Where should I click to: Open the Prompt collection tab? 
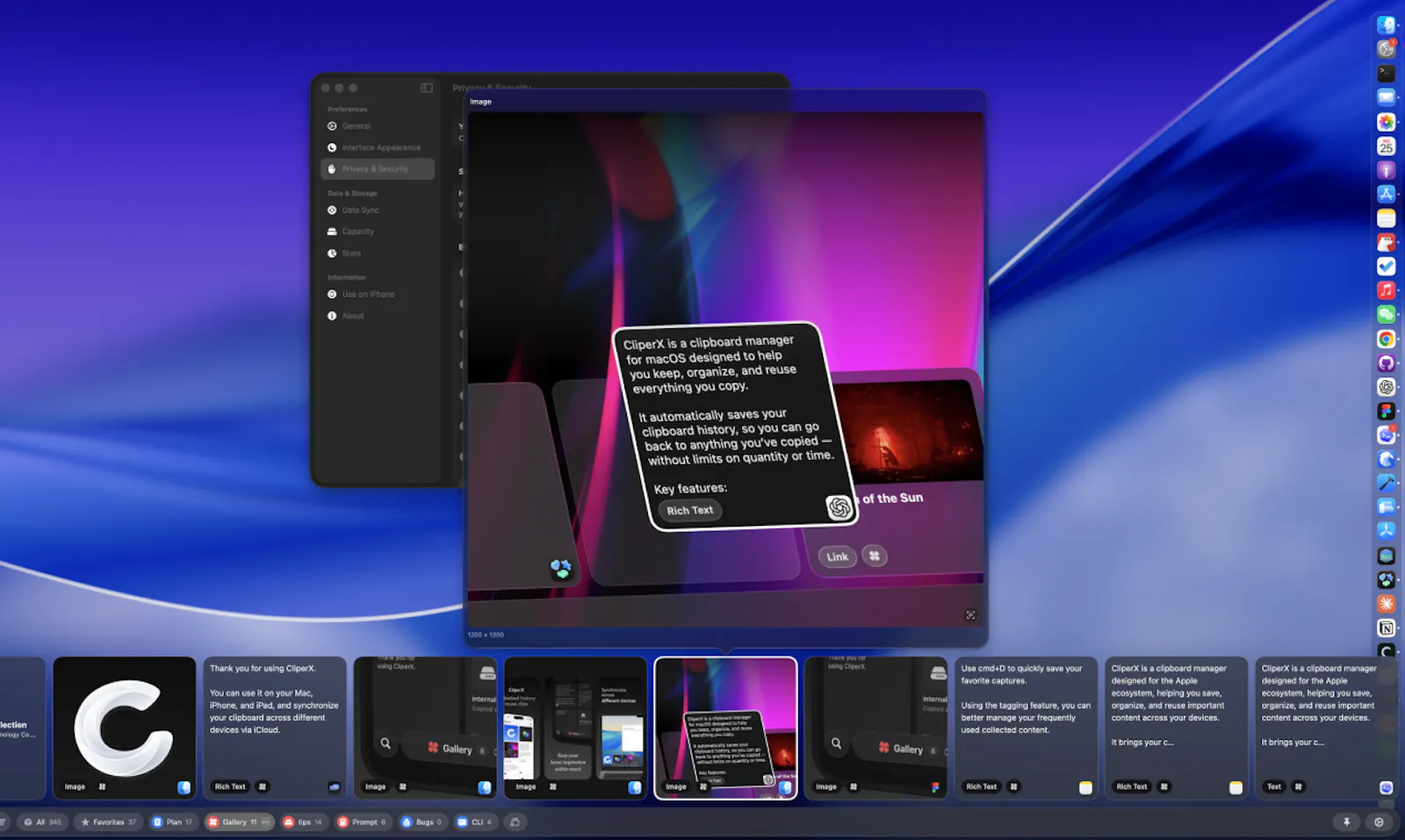coord(362,822)
